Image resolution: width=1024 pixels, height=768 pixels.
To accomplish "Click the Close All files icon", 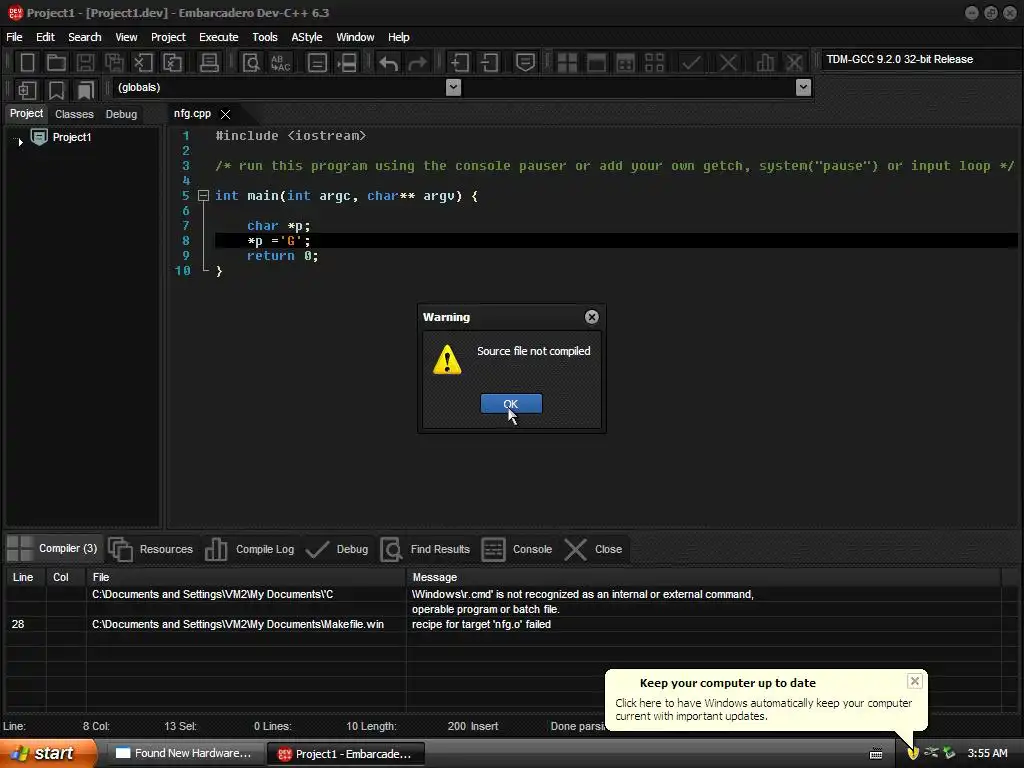I will tap(172, 63).
